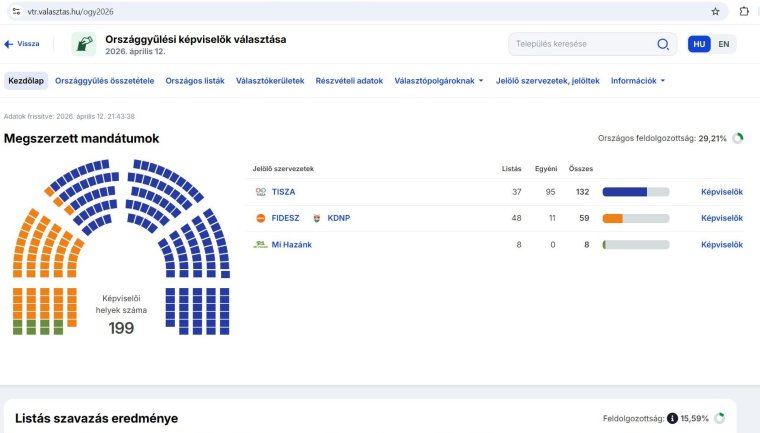Click FIDESZ Listás value 48
The height and width of the screenshot is (433, 760).
(517, 218)
